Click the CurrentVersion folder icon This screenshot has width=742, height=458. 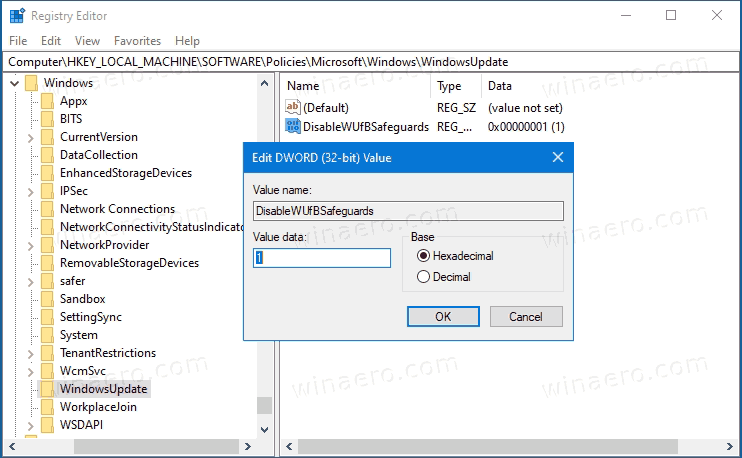[x=47, y=137]
